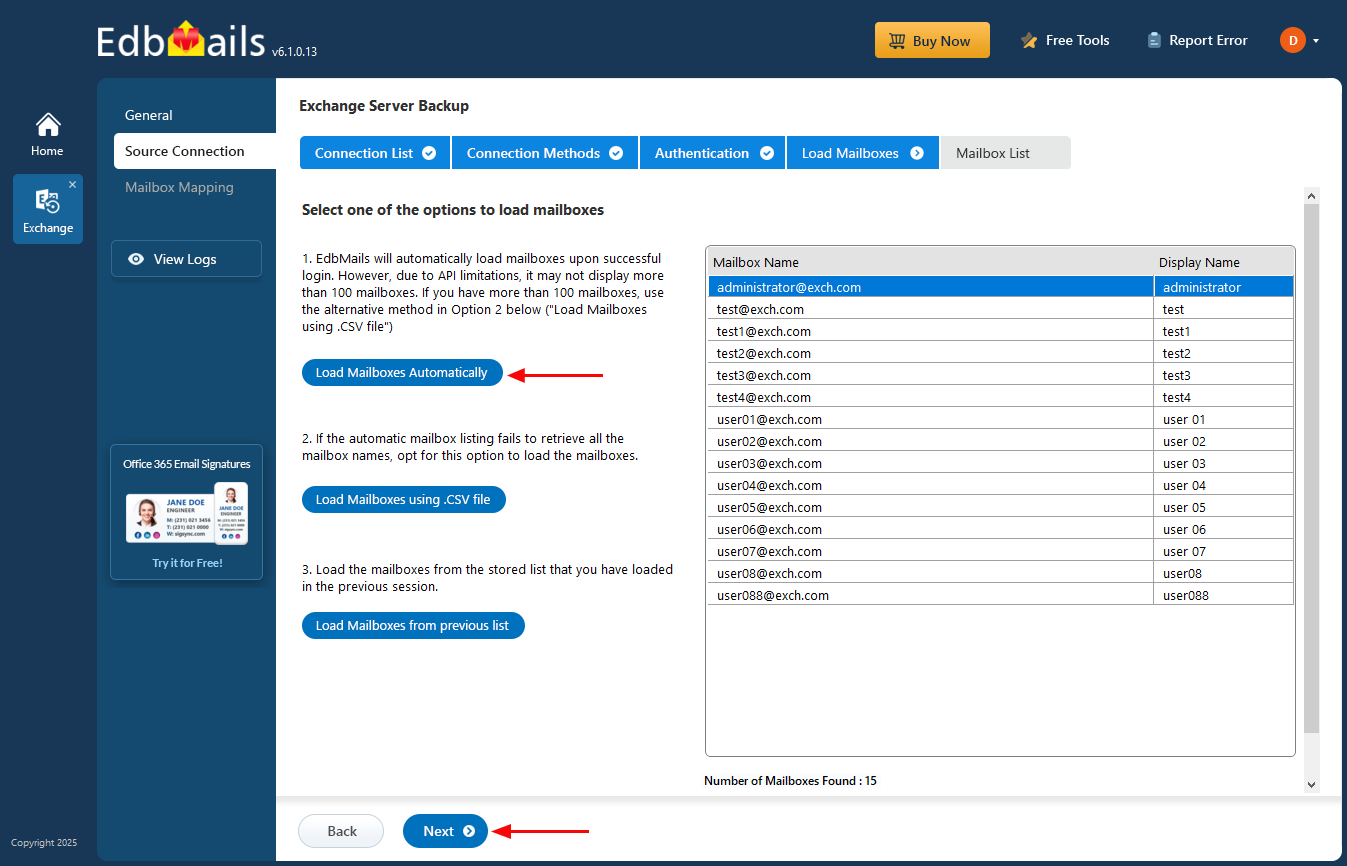The height and width of the screenshot is (866, 1347).
Task: Click the Back button
Action: pyautogui.click(x=341, y=831)
